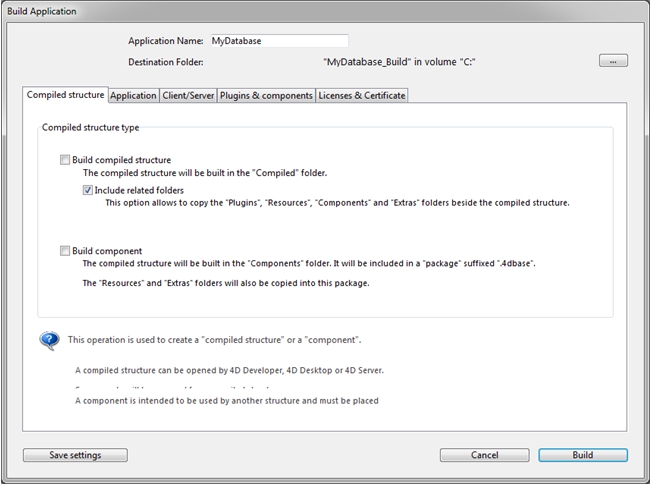Enable the Build compiled structure checkbox

pyautogui.click(x=66, y=160)
